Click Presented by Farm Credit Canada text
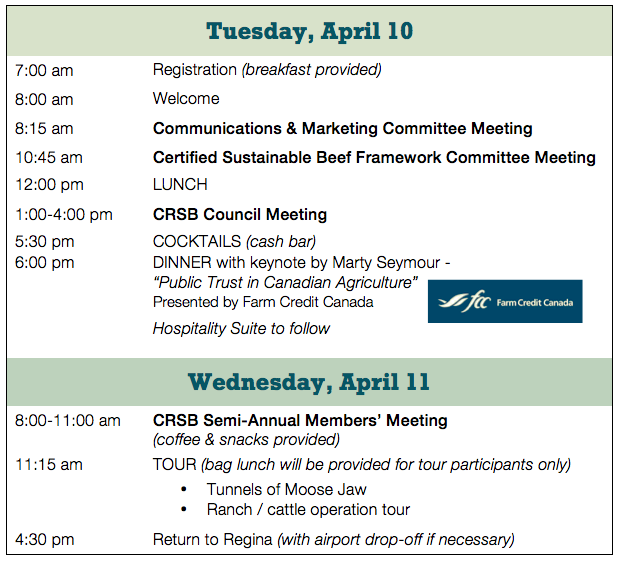Image resolution: width=620 pixels, height=561 pixels. point(263,302)
